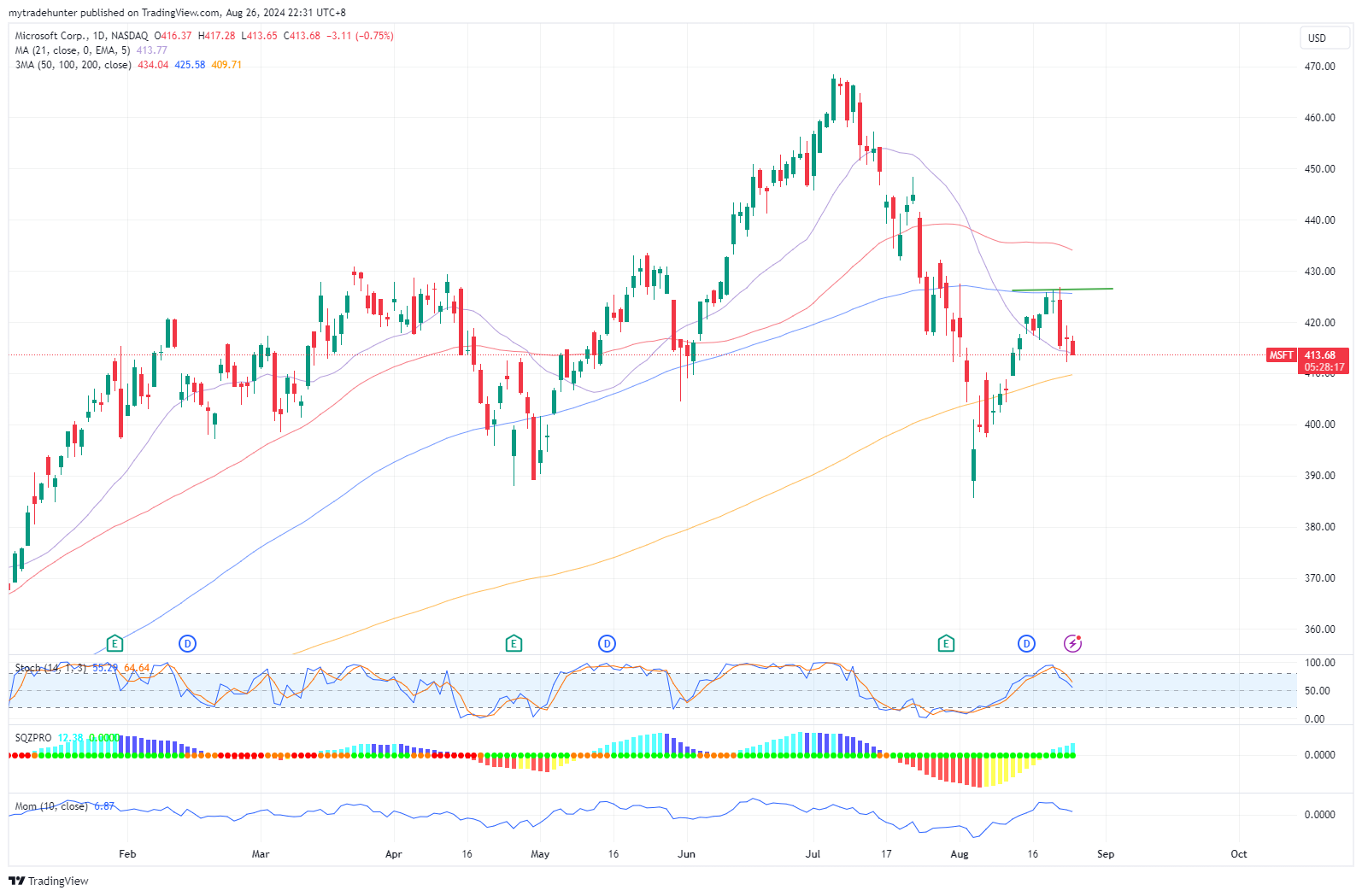Open the April earnings marker E icon
This screenshot has height=896, width=1362.
pos(514,643)
